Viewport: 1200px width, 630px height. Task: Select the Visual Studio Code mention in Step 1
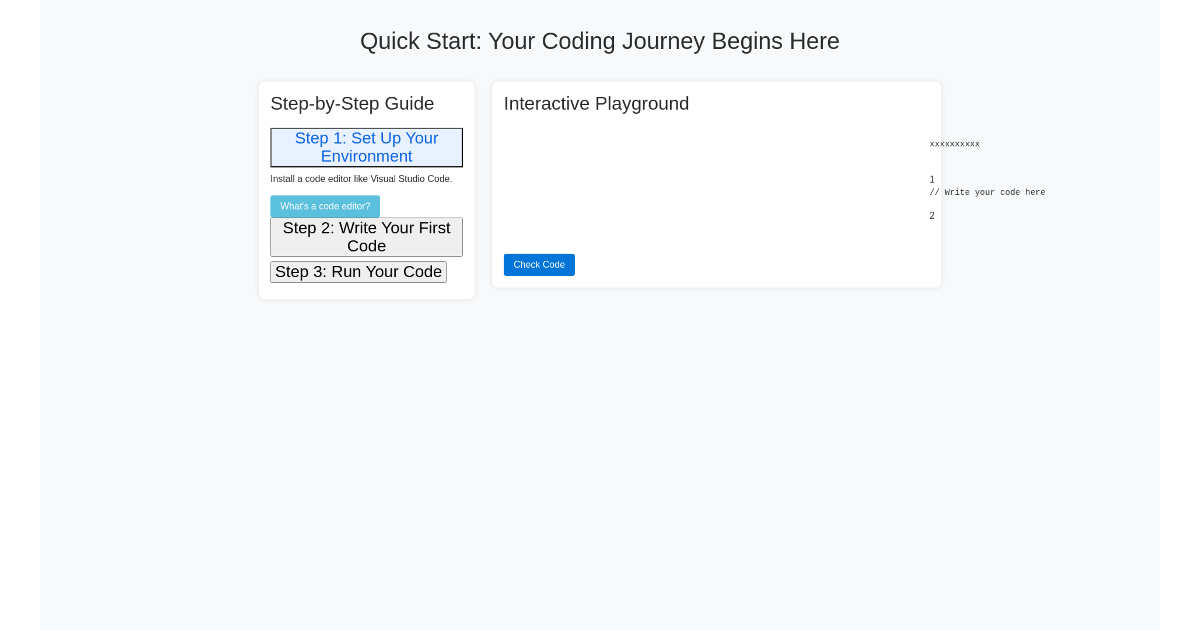(410, 179)
